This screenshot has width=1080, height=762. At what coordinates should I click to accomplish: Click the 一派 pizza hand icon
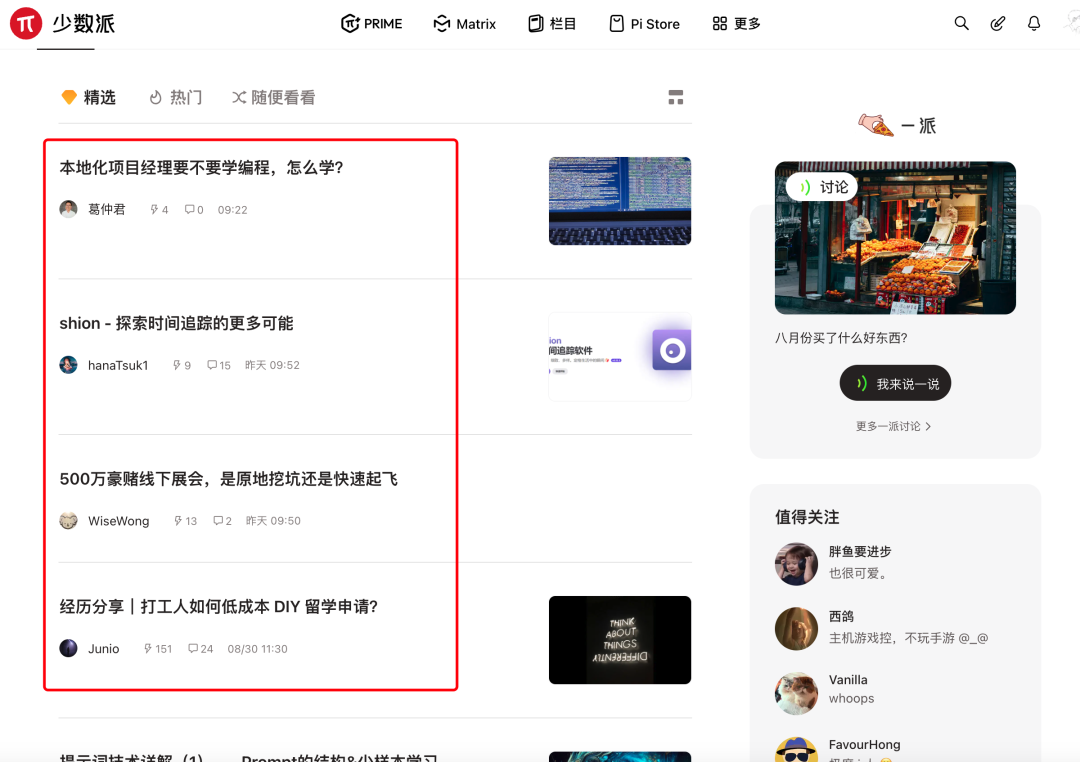pyautogui.click(x=875, y=125)
